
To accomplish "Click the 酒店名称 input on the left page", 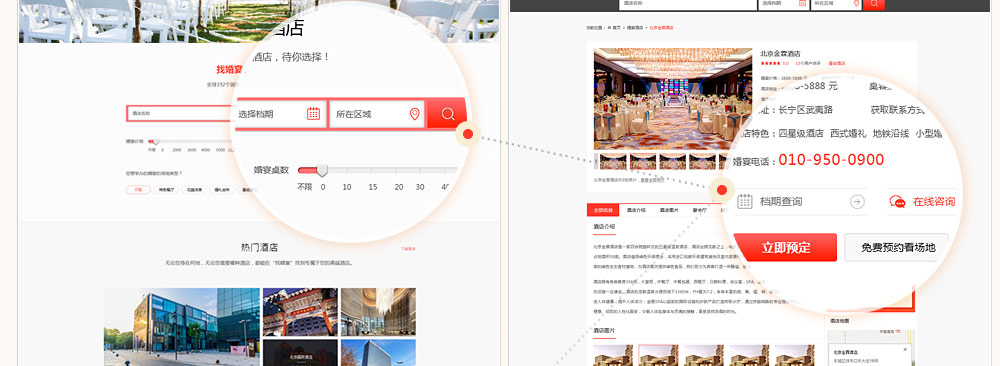I will [x=181, y=113].
